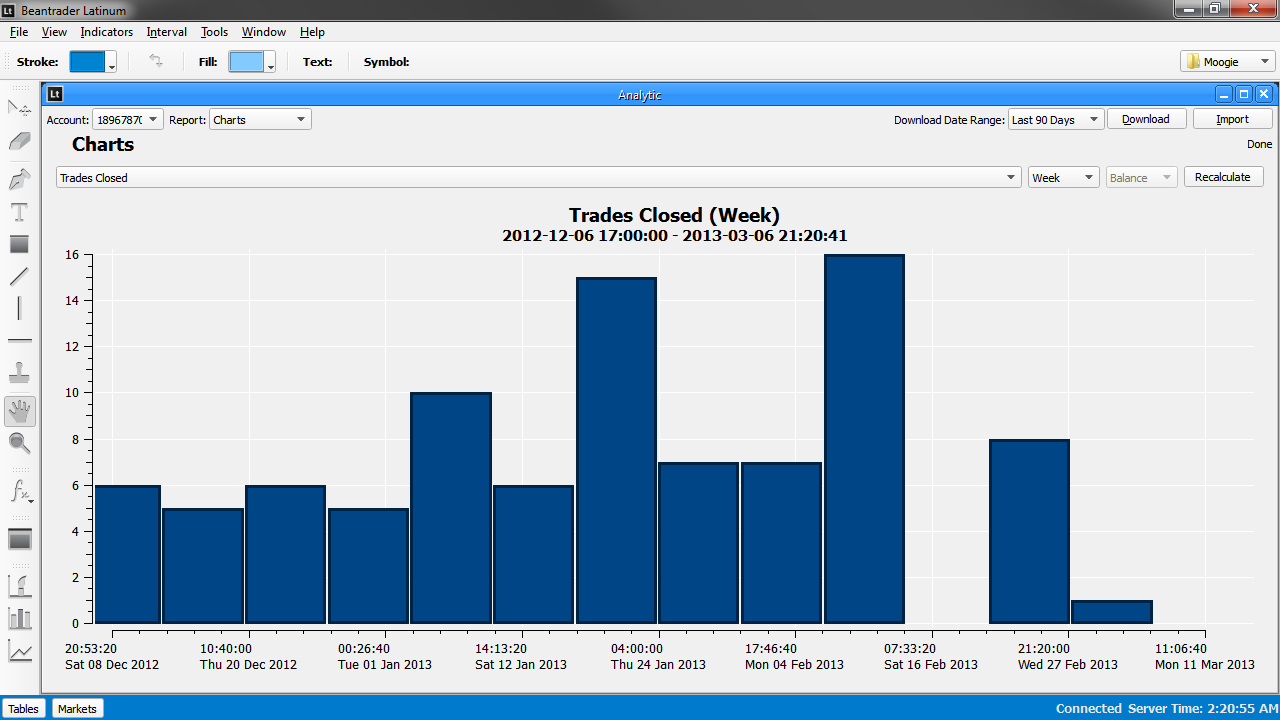The image size is (1280, 720).
Task: Click the 'Done' status text
Action: click(1259, 144)
